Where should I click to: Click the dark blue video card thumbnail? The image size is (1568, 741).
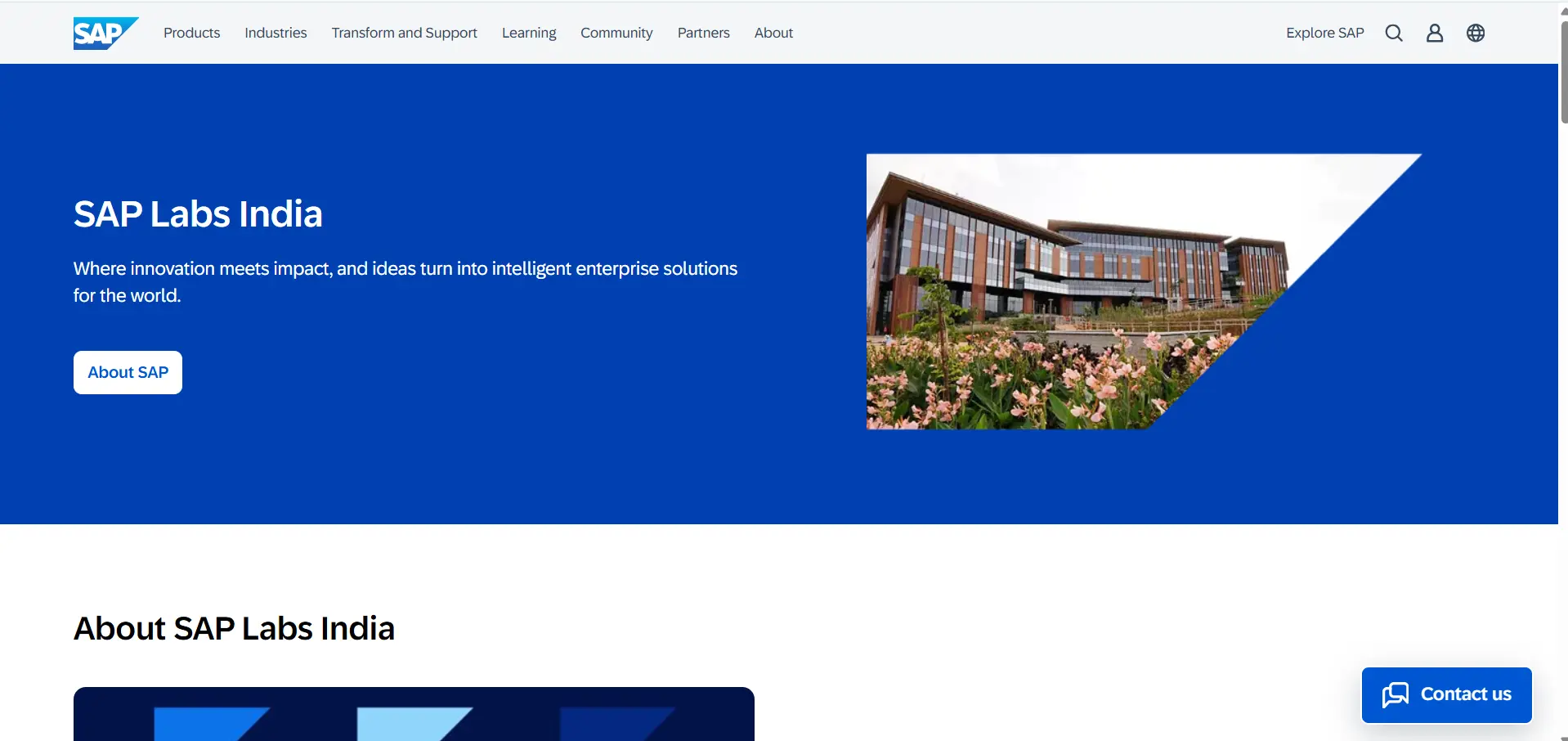[x=414, y=714]
